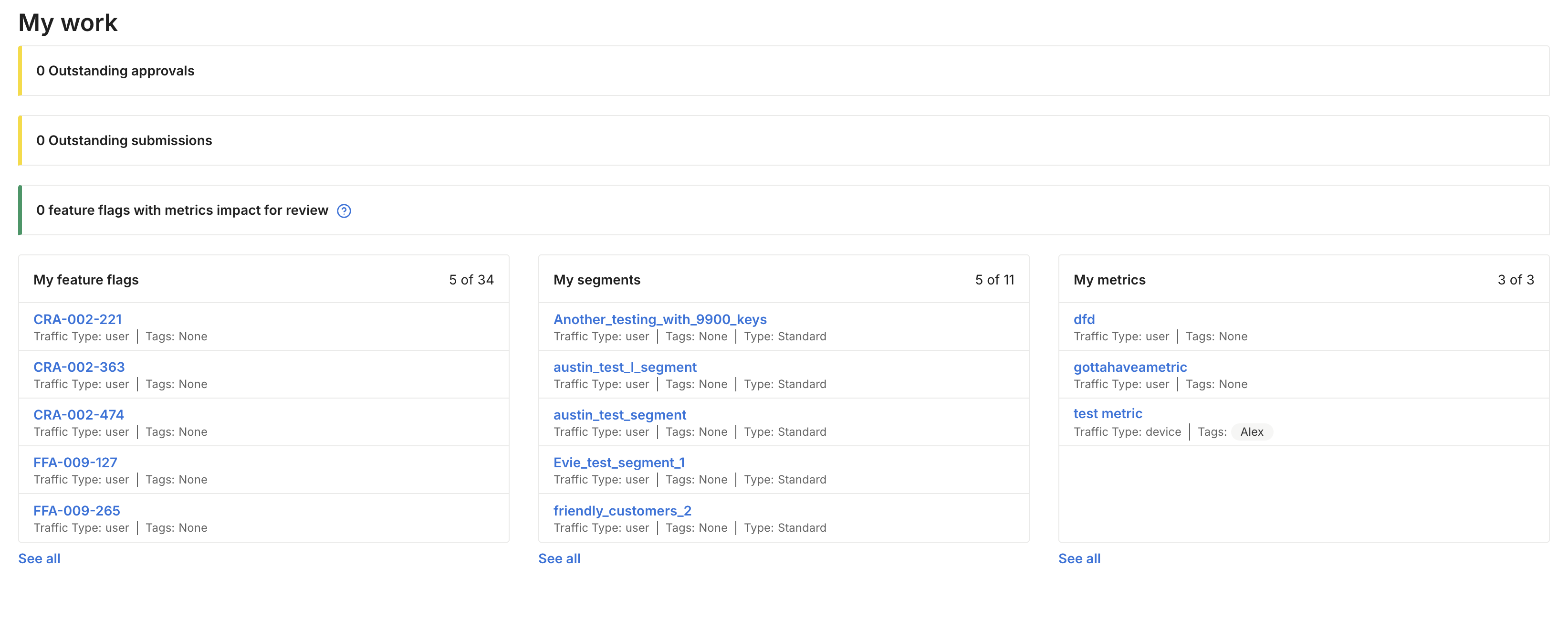Open the Another_testing_with_9900_keys segment
Viewport: 1568px width, 631px height.
[x=659, y=319]
